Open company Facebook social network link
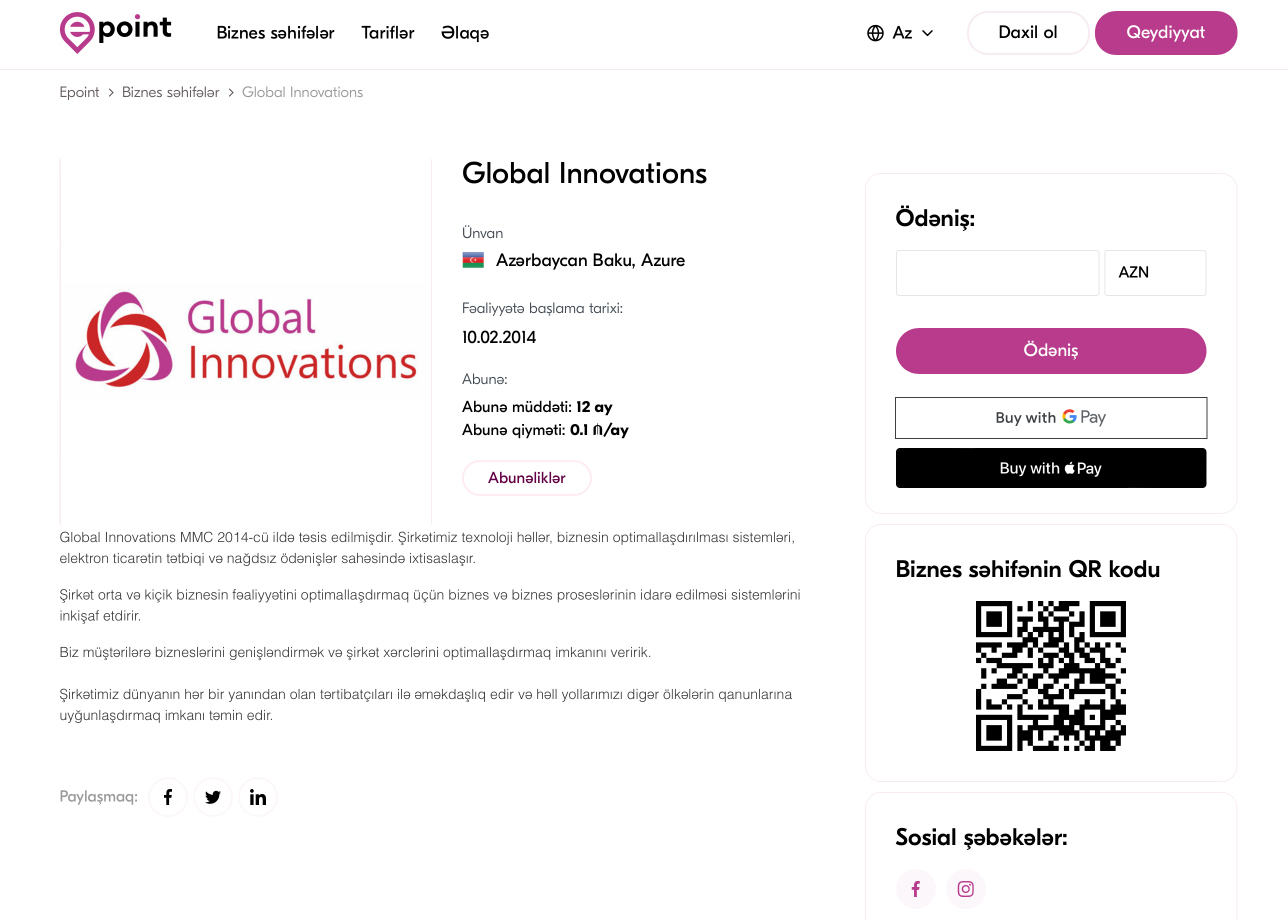The image size is (1288, 920). [915, 889]
